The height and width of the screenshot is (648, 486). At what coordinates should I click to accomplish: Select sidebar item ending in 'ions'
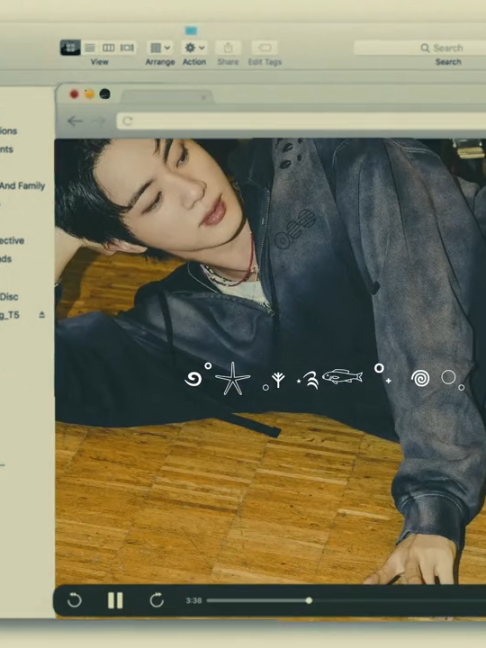(9, 131)
